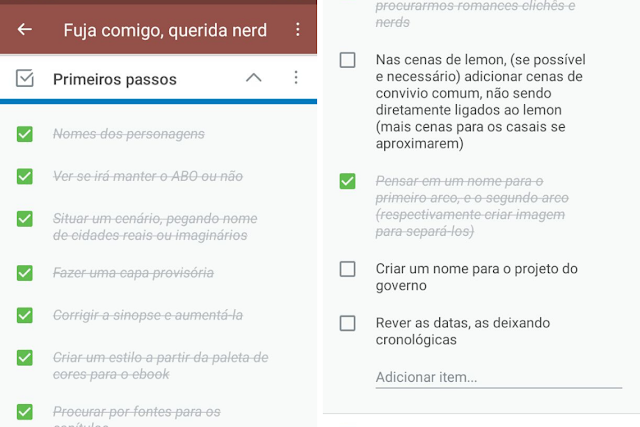Uncheck Fazer uma capa provisória

pos(26,273)
